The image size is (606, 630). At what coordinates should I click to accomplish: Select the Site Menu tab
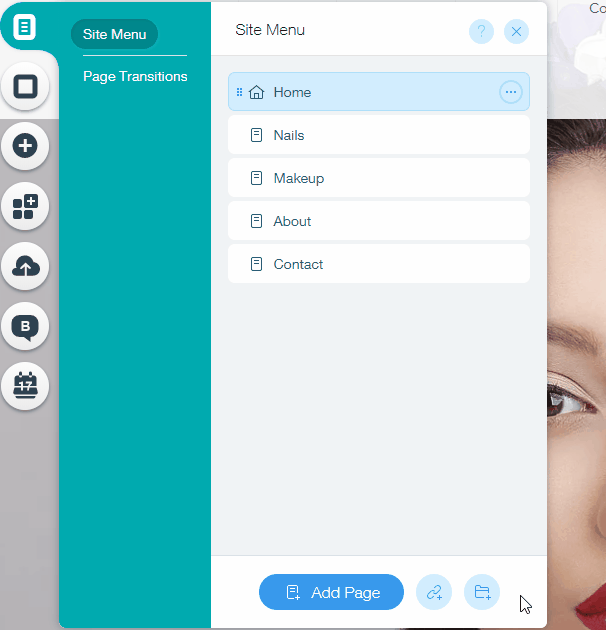click(x=114, y=34)
